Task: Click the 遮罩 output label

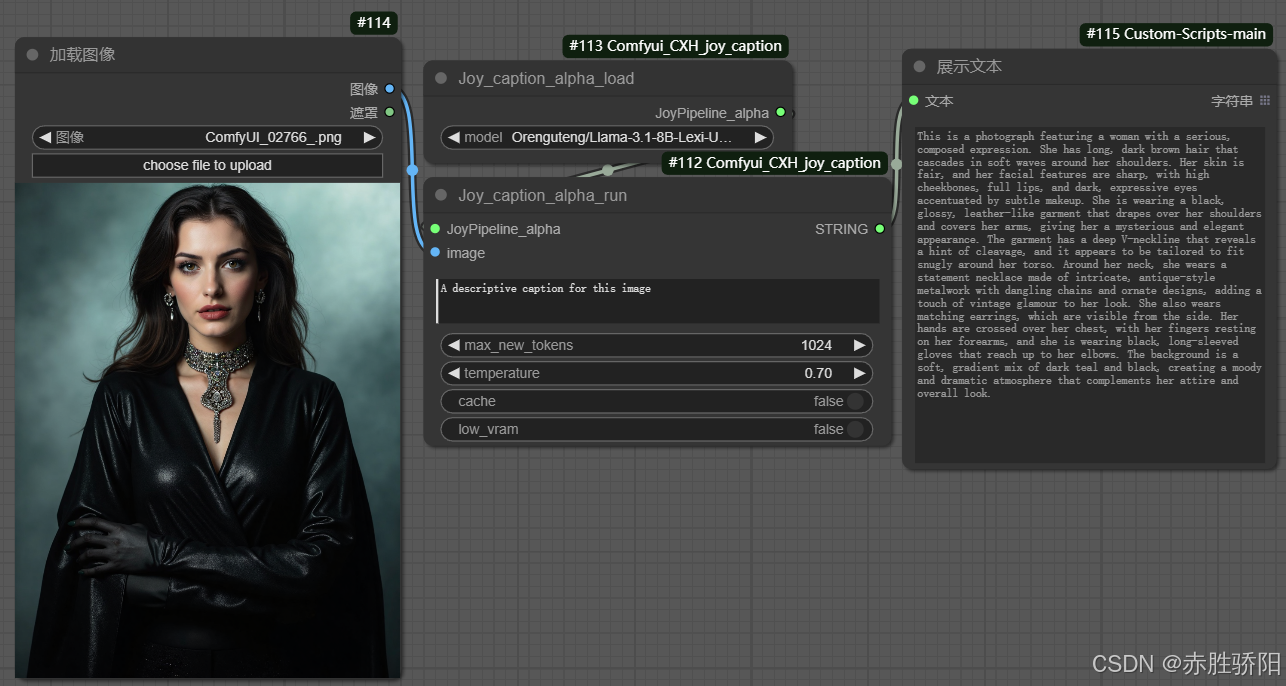Action: tap(364, 113)
